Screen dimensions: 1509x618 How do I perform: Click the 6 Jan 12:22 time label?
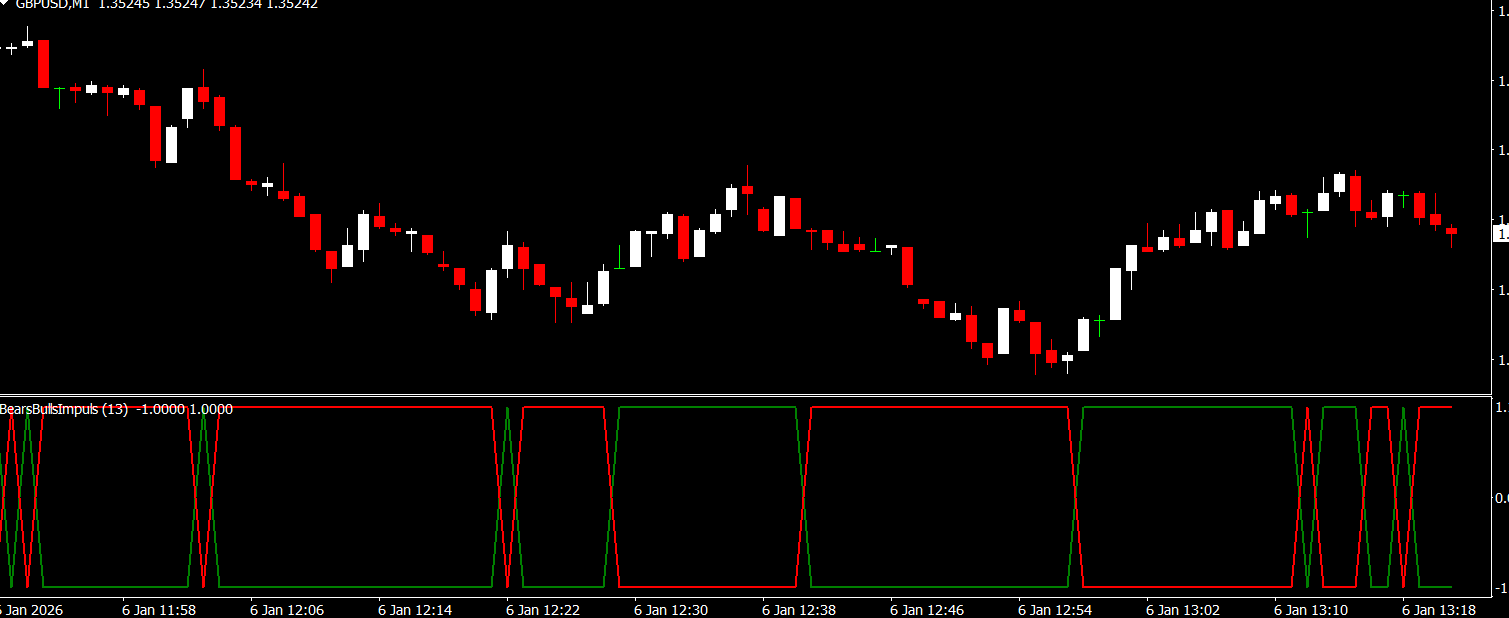tap(543, 609)
